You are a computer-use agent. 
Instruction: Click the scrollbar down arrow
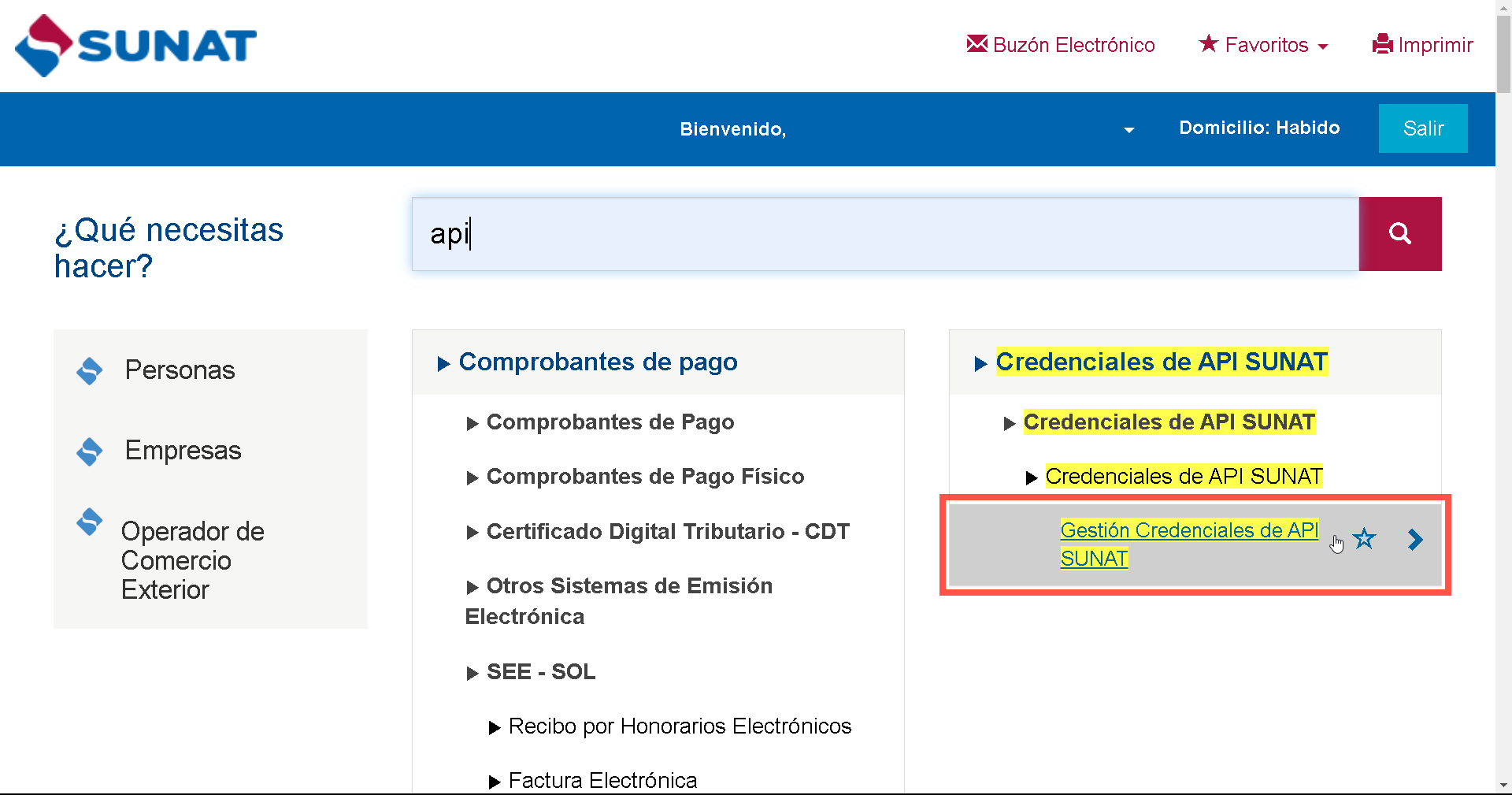point(1503,786)
